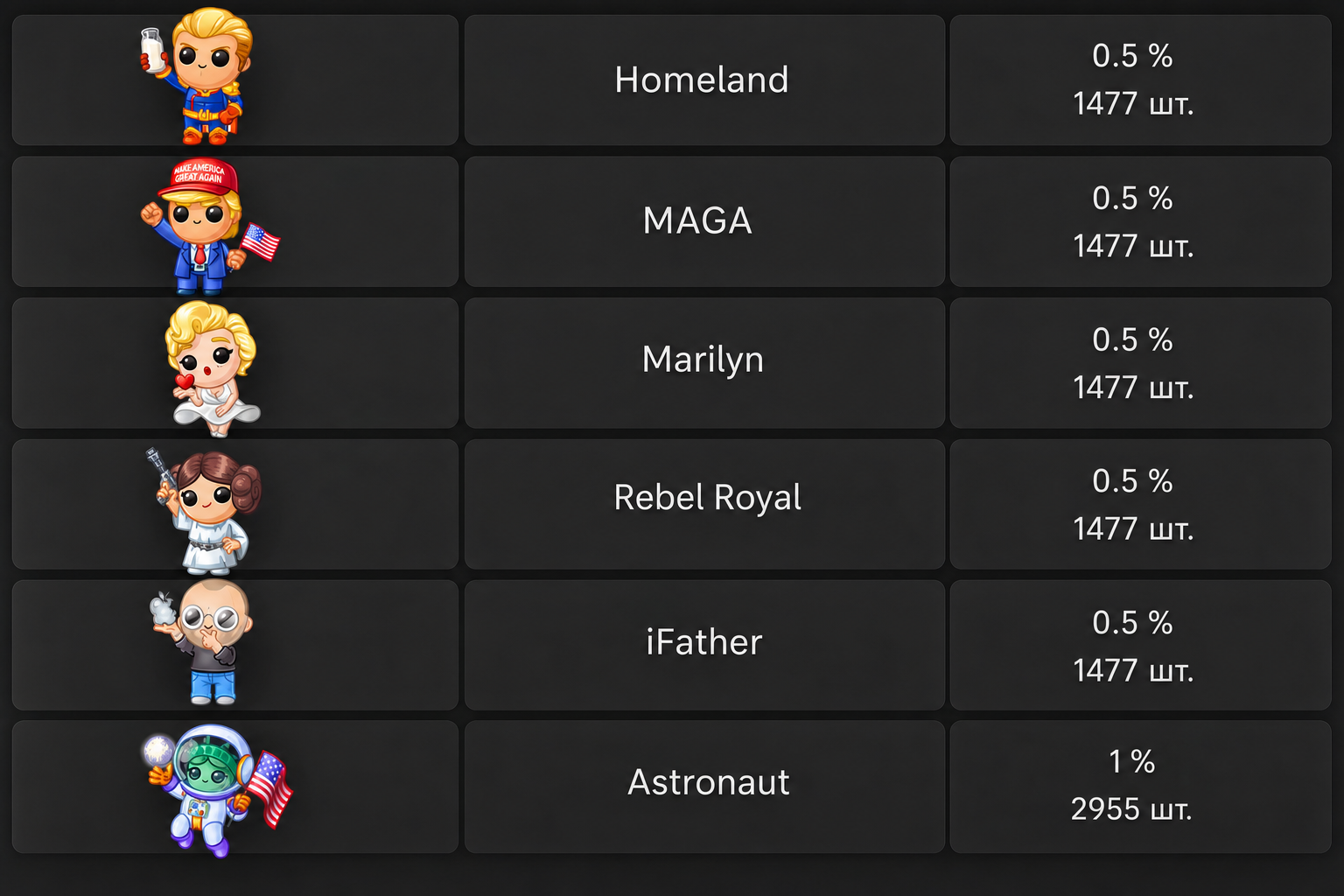Open the Marilyn name cell
The width and height of the screenshot is (1344, 896).
pos(704,362)
